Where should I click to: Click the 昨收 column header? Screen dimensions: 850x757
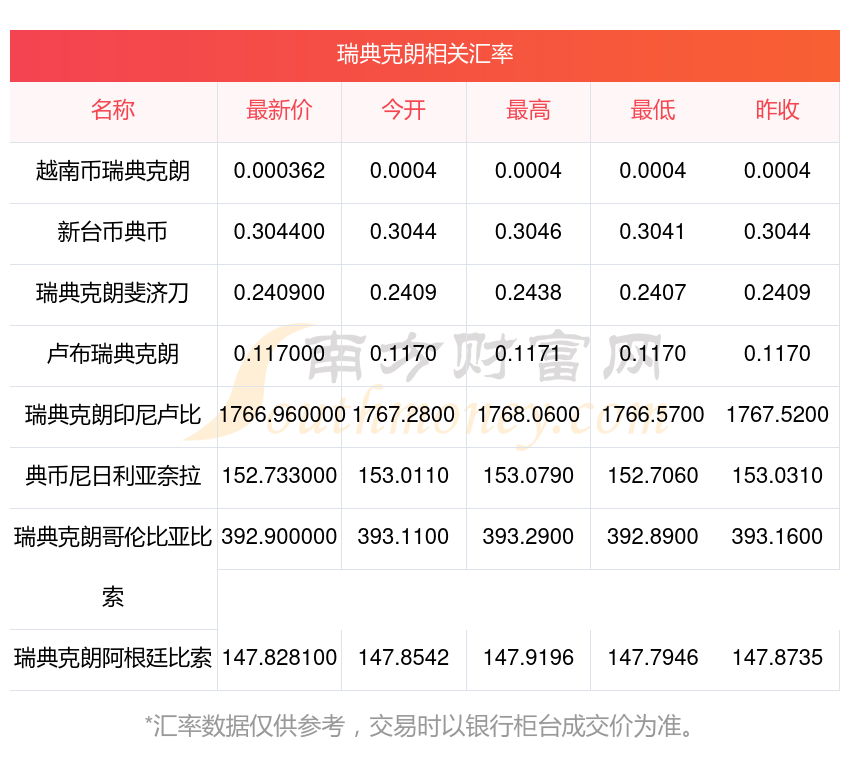tap(777, 110)
